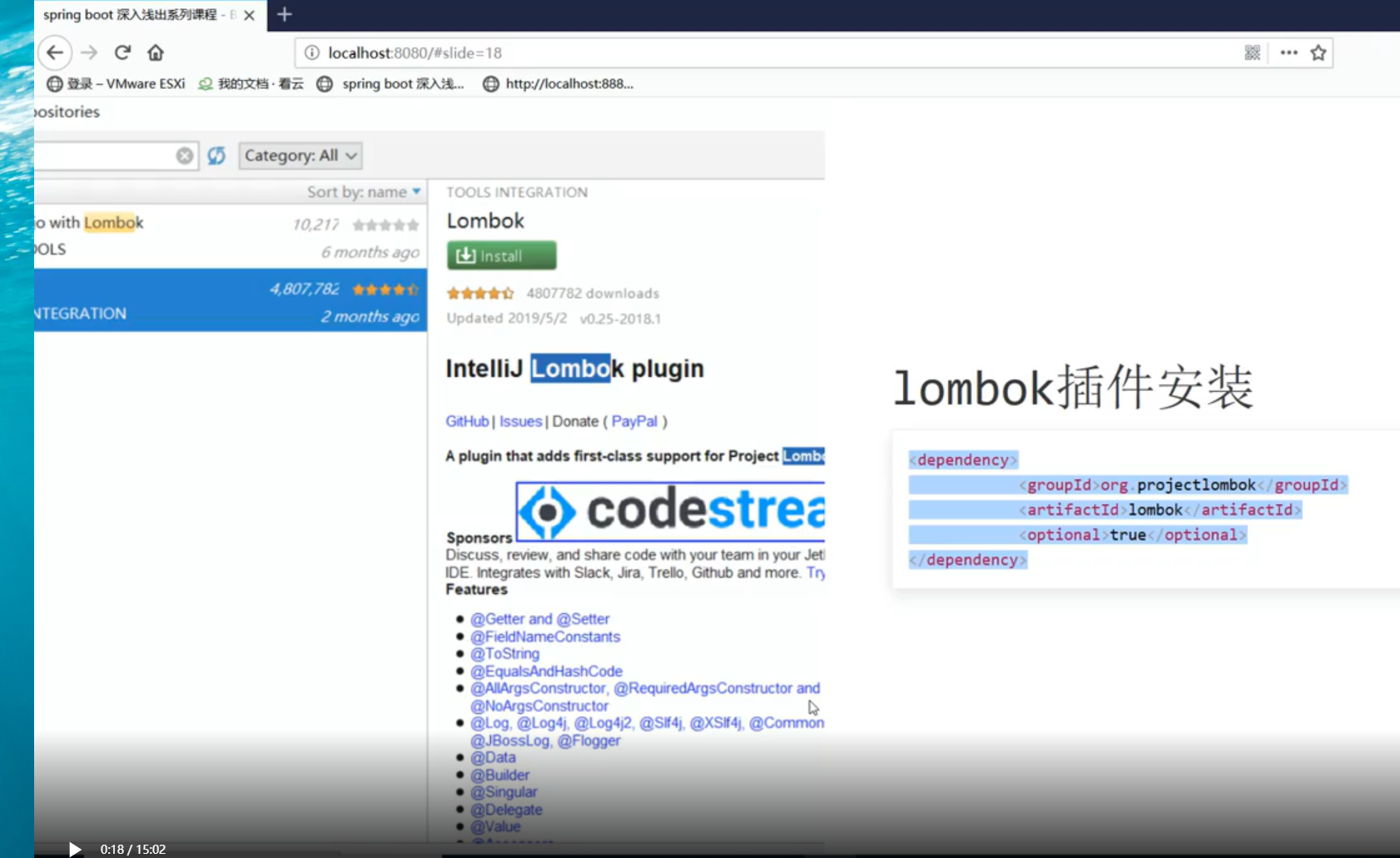Open the Category: All dropdown
Viewport: 1400px width, 858px height.
(x=300, y=156)
